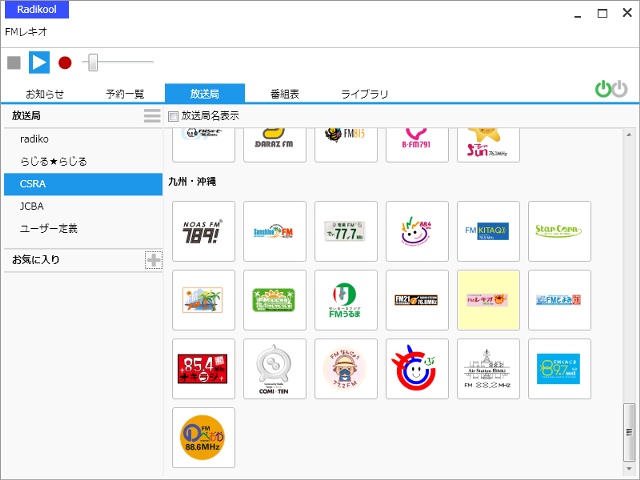
Task: Click the vertical scrollbar thumb
Action: (629, 432)
